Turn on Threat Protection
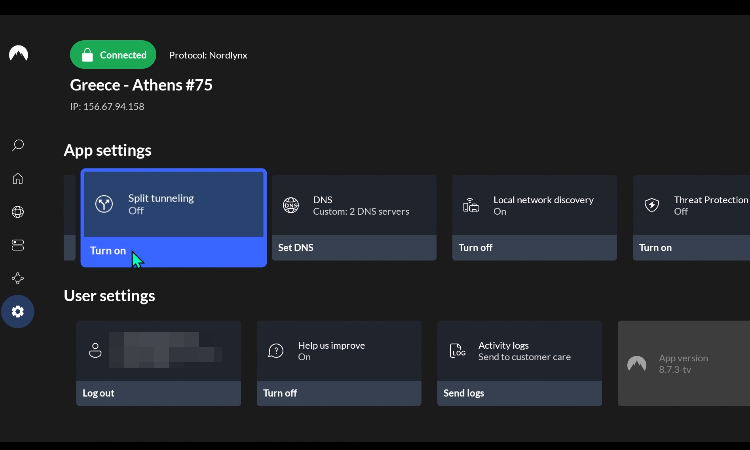Screen dimensions: 750x450 691,247
